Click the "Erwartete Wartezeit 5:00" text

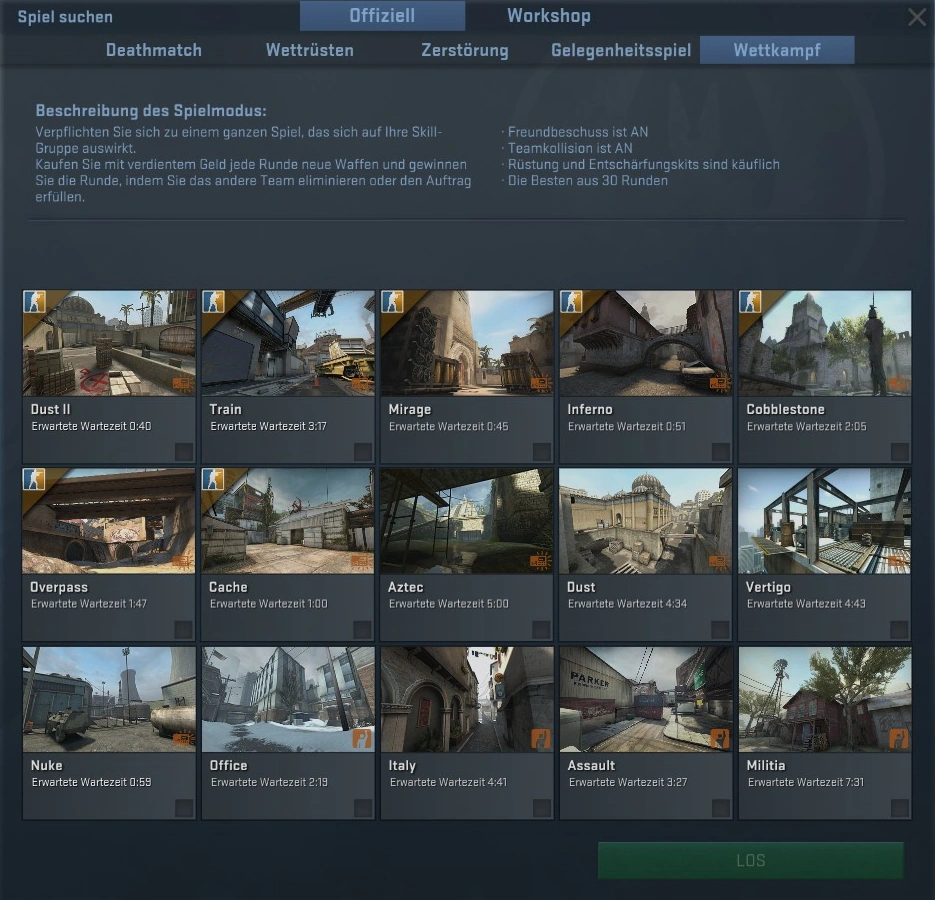[x=448, y=604]
